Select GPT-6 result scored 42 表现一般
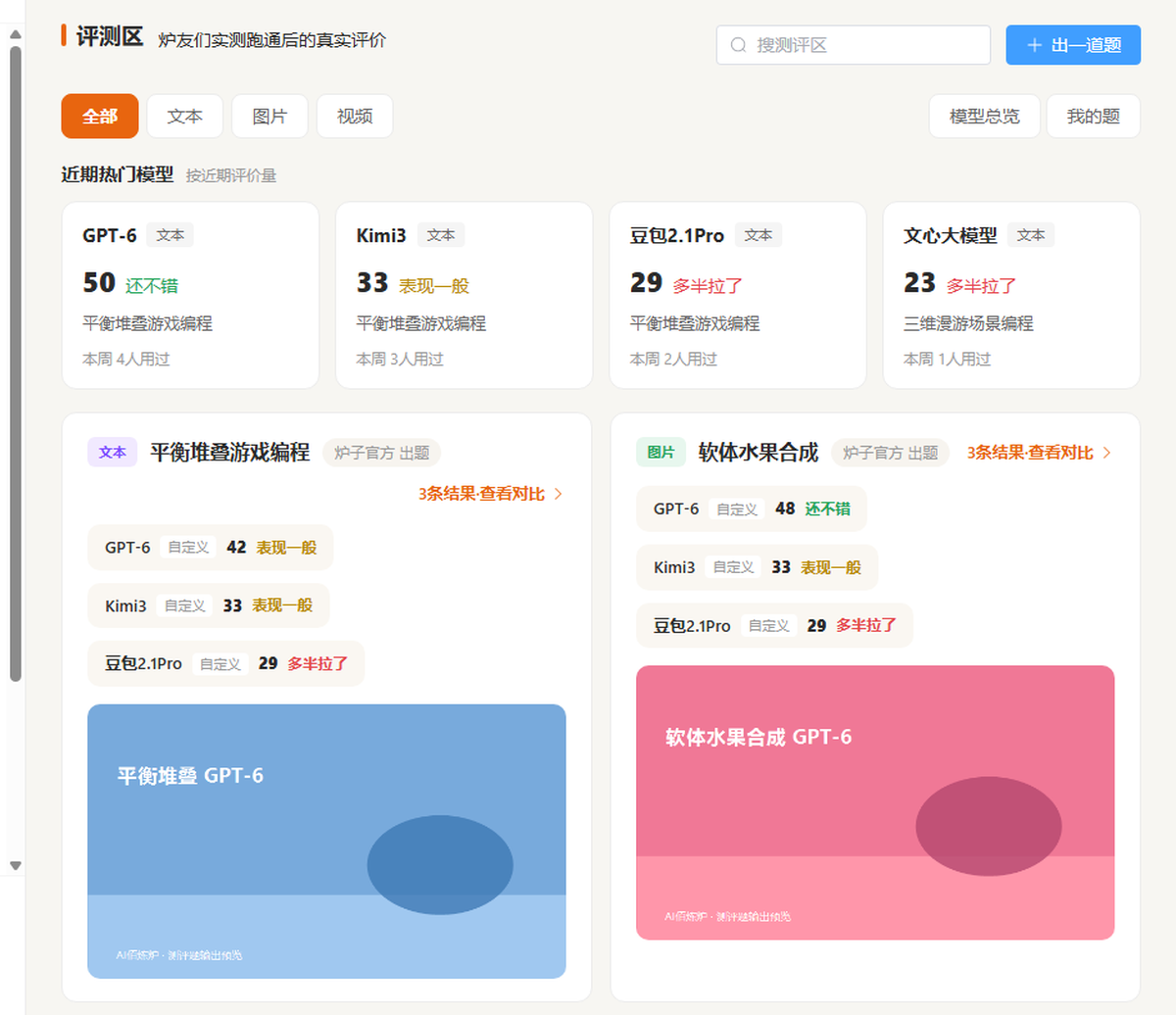Viewport: 1176px width, 1015px height. pyautogui.click(x=211, y=548)
